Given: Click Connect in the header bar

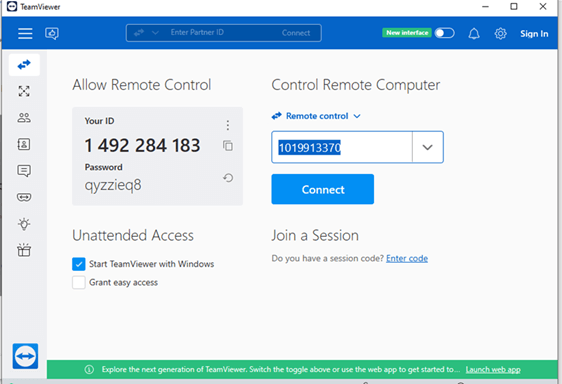Looking at the screenshot, I should pos(296,33).
